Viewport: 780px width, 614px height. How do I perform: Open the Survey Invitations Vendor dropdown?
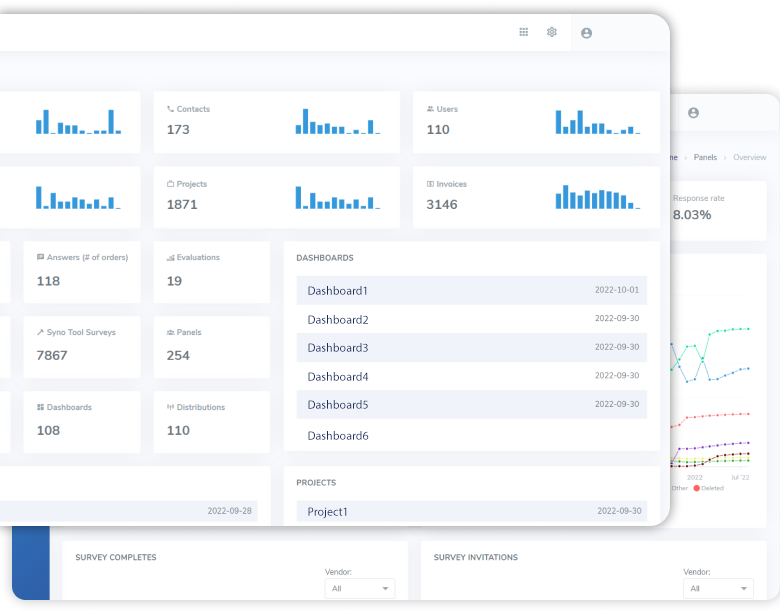[x=718, y=589]
